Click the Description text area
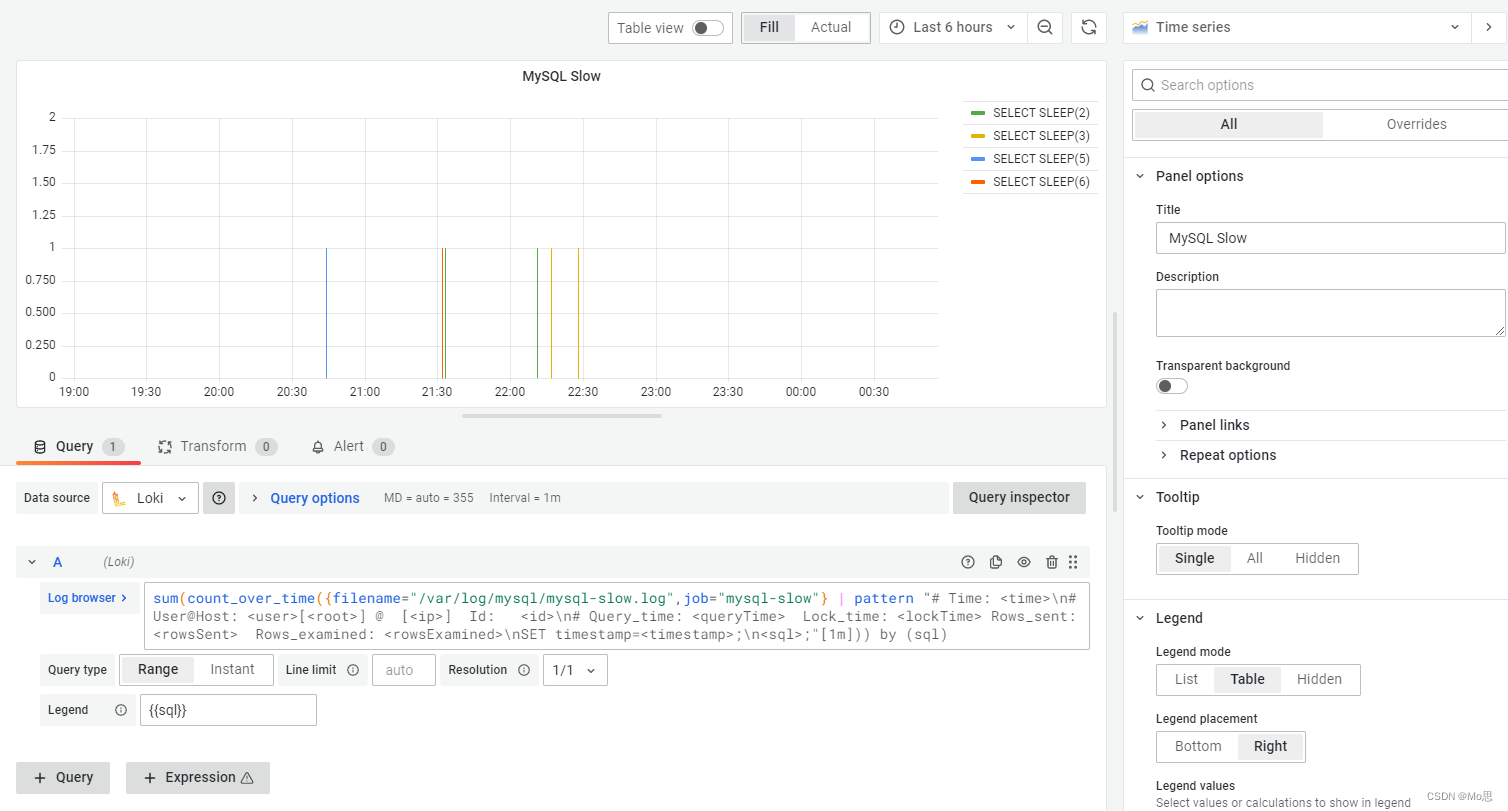Viewport: 1508px width, 811px height. click(1330, 313)
